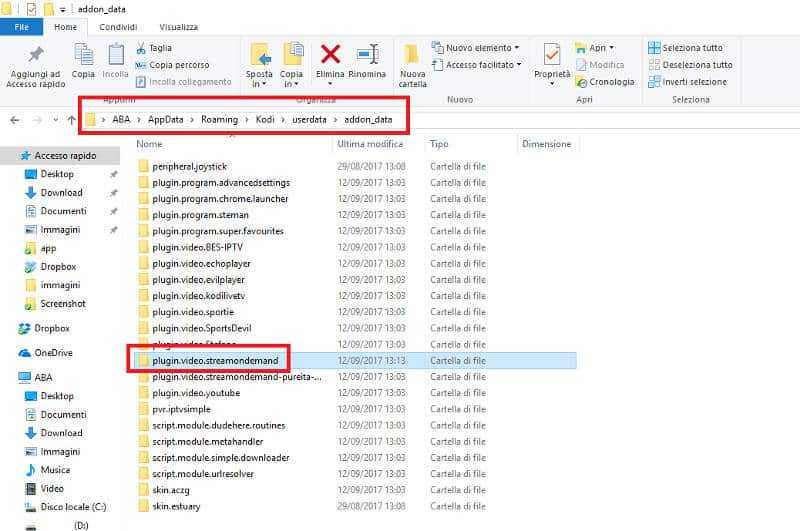The width and height of the screenshot is (800, 531).
Task: Click userdata in the address path
Action: pyautogui.click(x=309, y=119)
